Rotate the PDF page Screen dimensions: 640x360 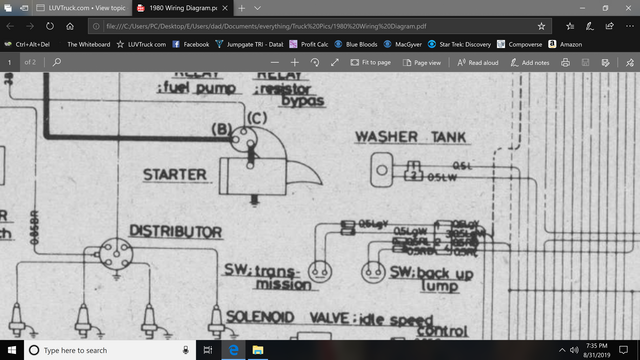[315, 62]
